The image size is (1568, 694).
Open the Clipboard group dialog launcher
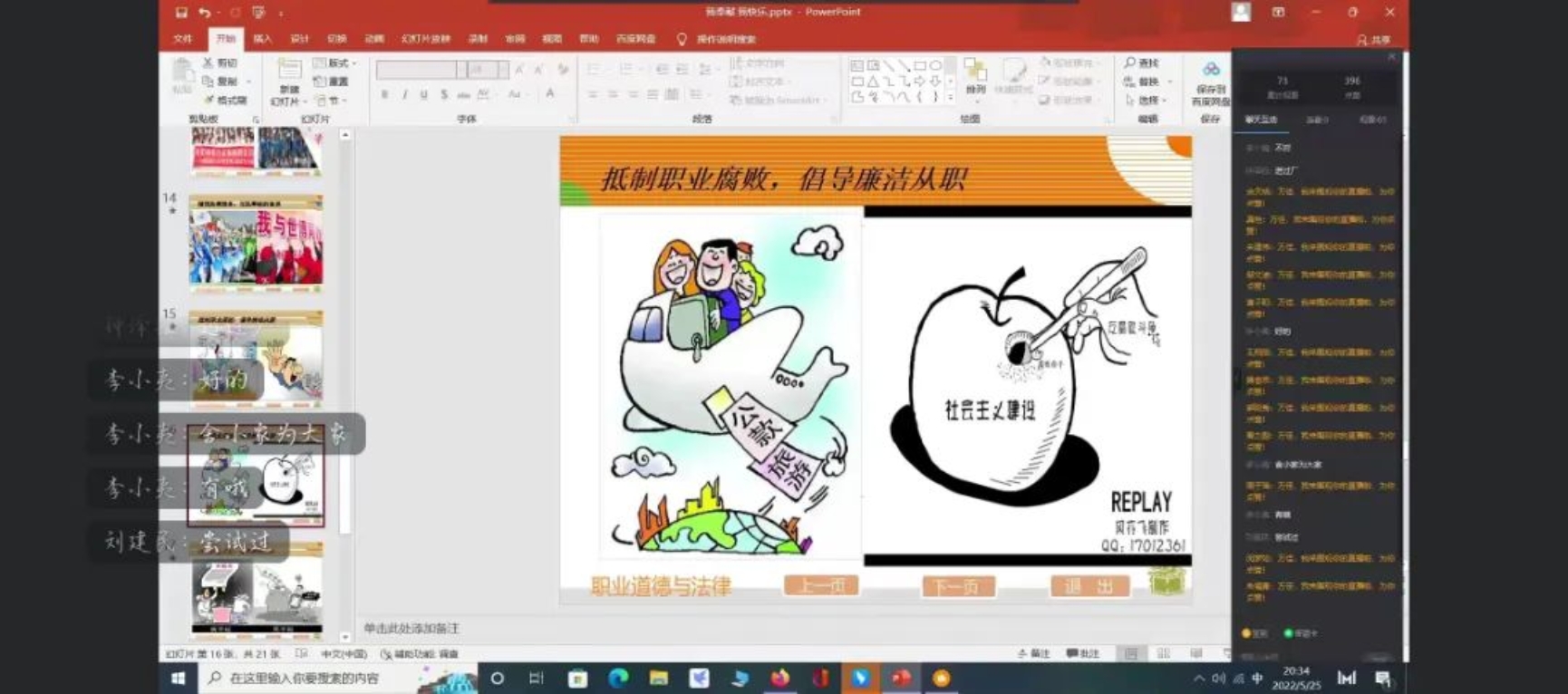coord(255,120)
